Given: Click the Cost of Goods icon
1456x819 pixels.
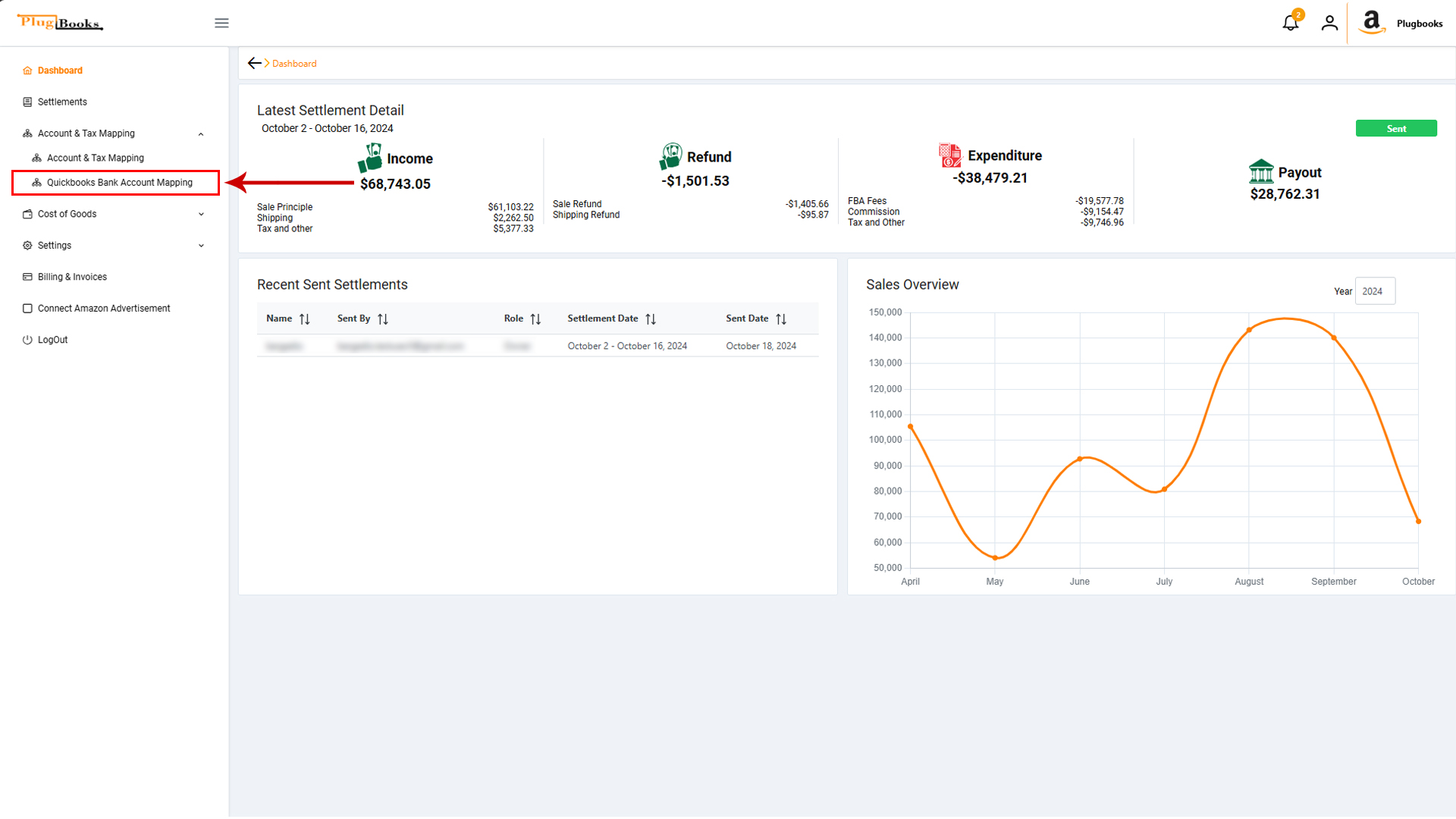Looking at the screenshot, I should (x=27, y=215).
